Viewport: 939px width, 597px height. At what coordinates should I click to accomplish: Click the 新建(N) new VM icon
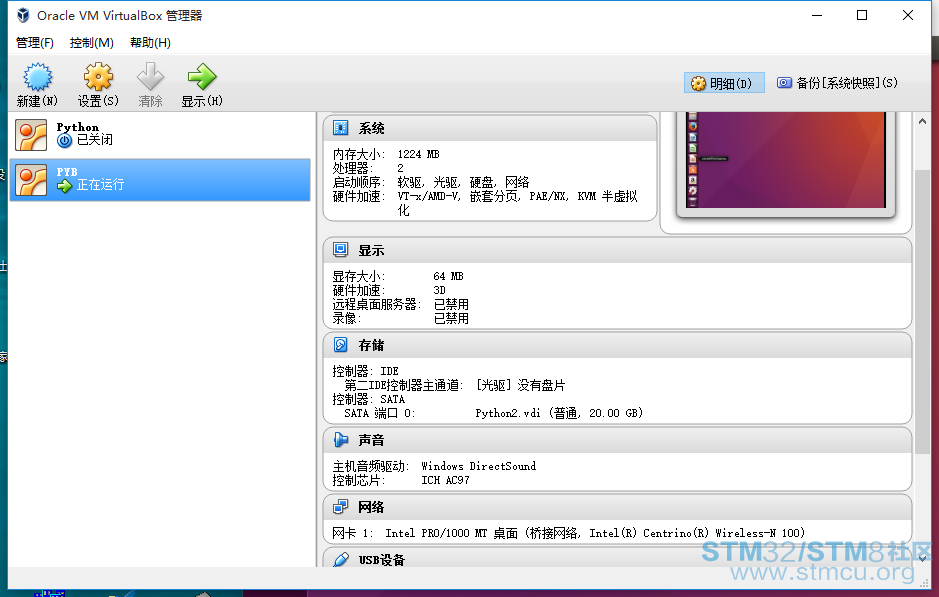[38, 77]
